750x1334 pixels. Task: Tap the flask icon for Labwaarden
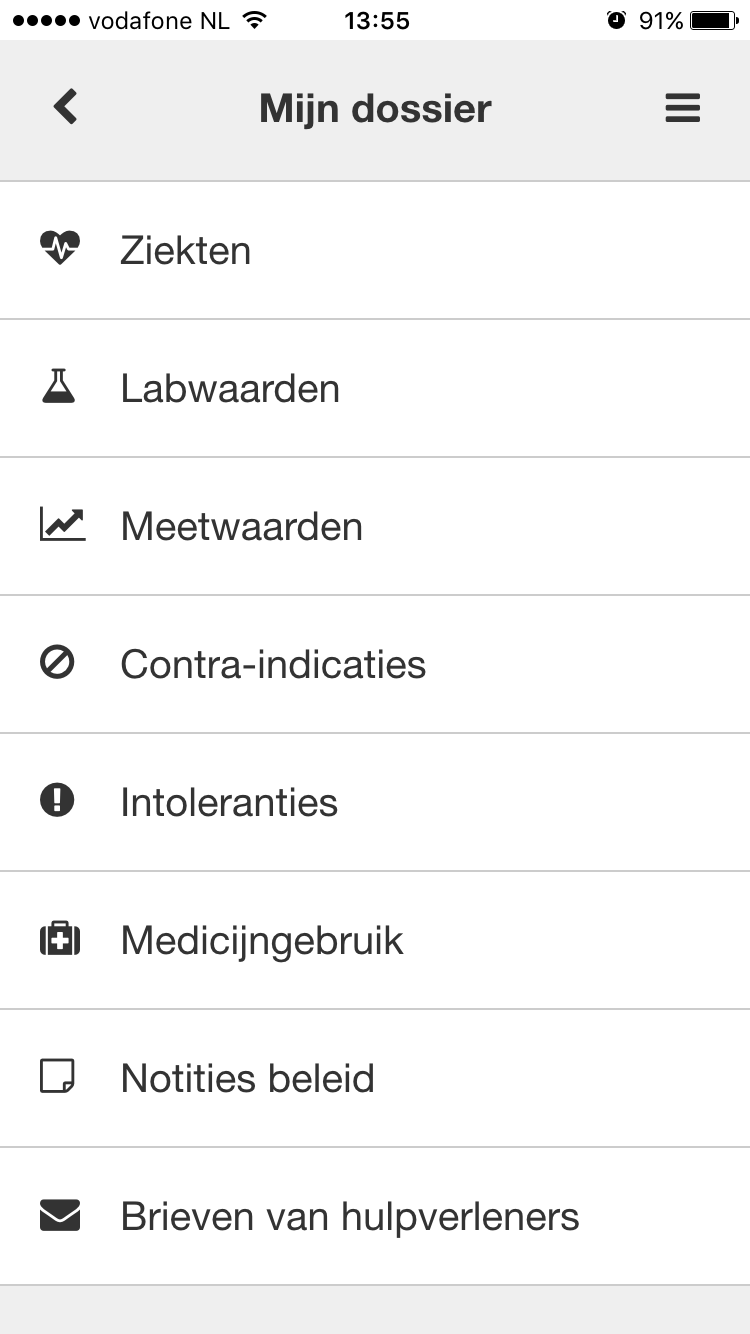click(58, 387)
